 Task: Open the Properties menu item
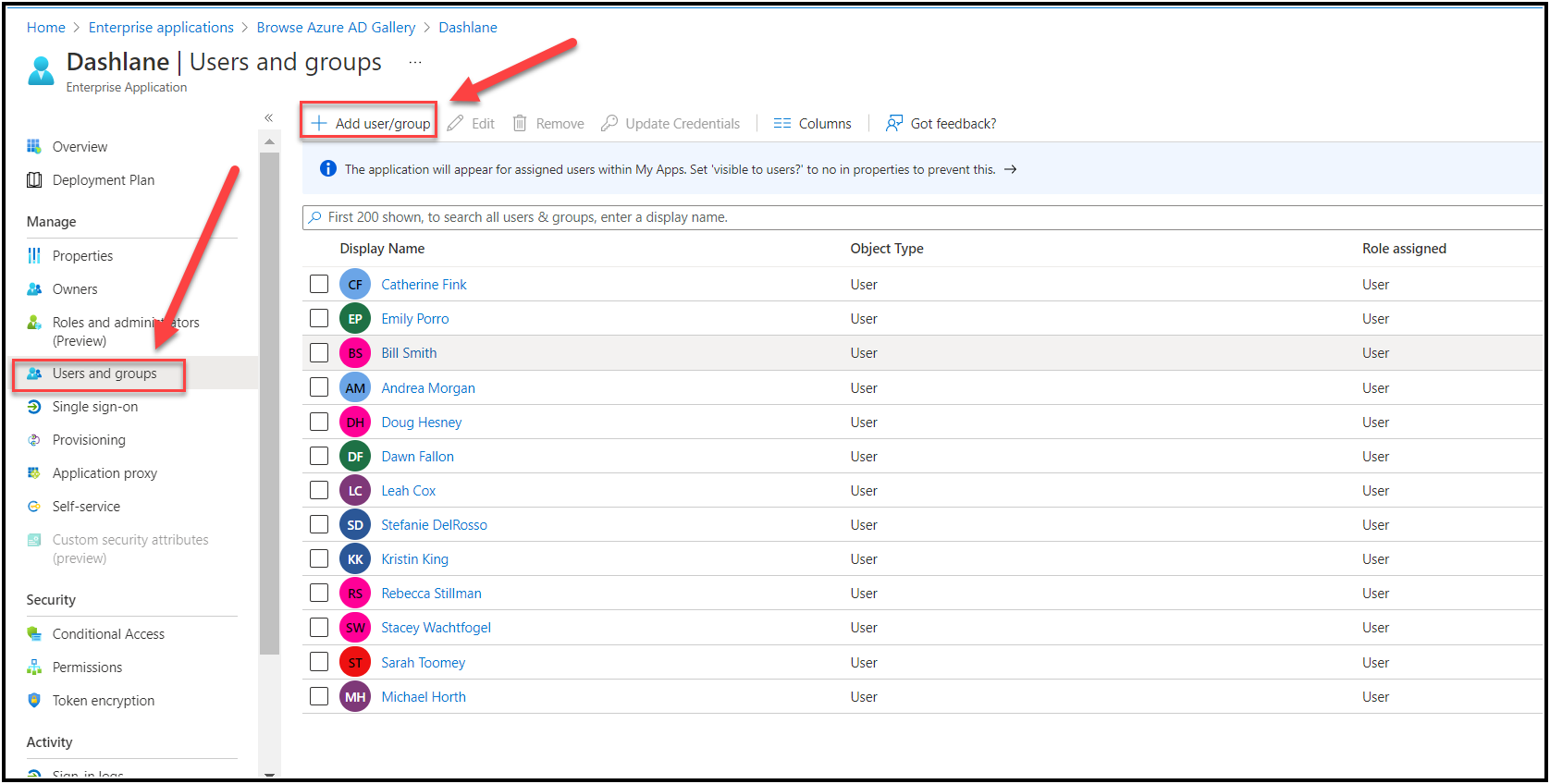point(82,256)
